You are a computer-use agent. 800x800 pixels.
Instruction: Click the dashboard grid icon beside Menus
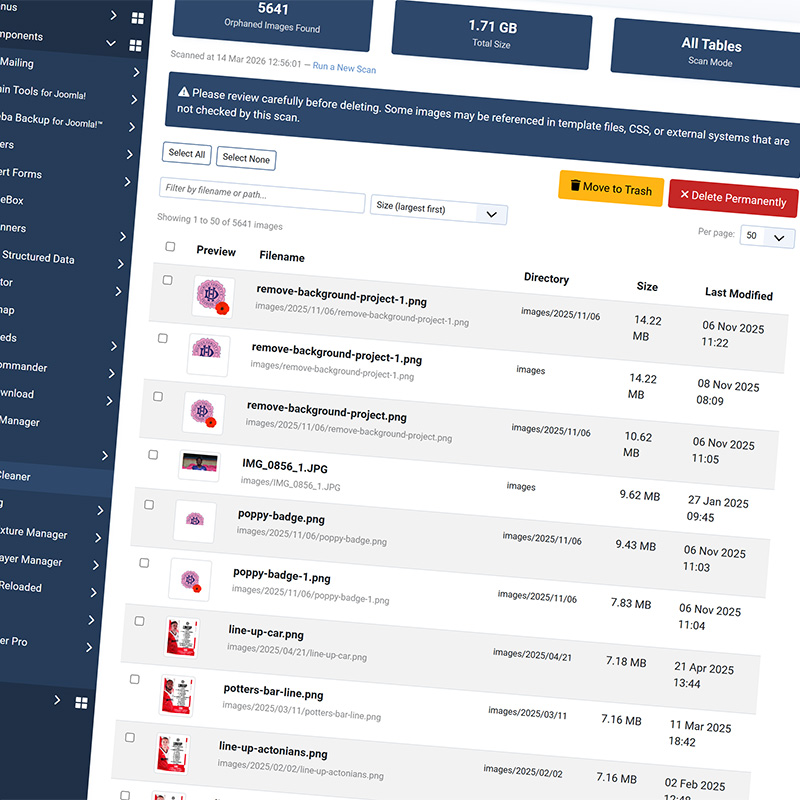(x=138, y=18)
